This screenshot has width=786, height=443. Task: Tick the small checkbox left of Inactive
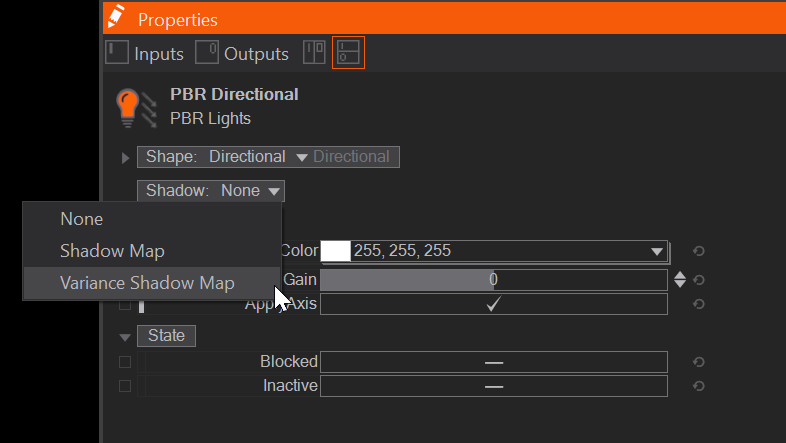pos(125,386)
